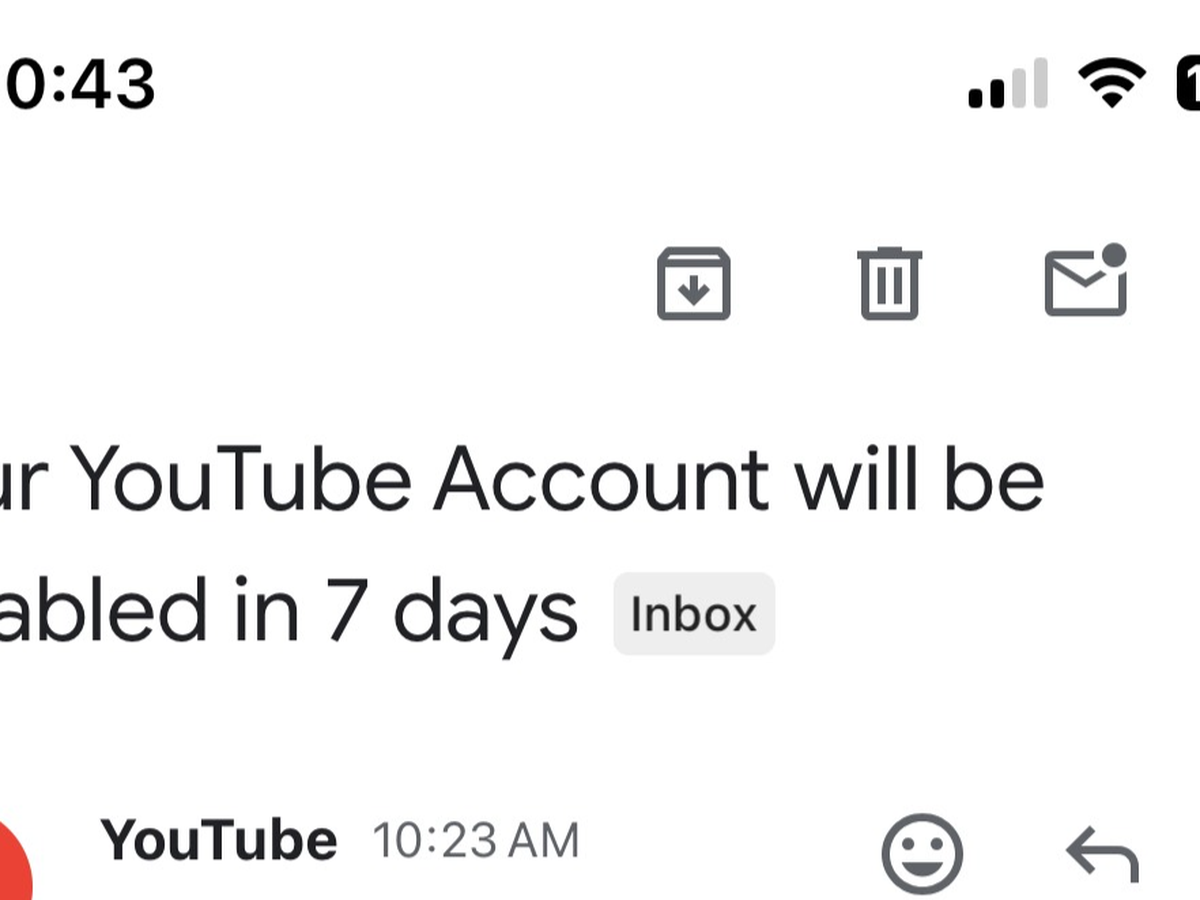Delete the email using trash icon

click(889, 284)
